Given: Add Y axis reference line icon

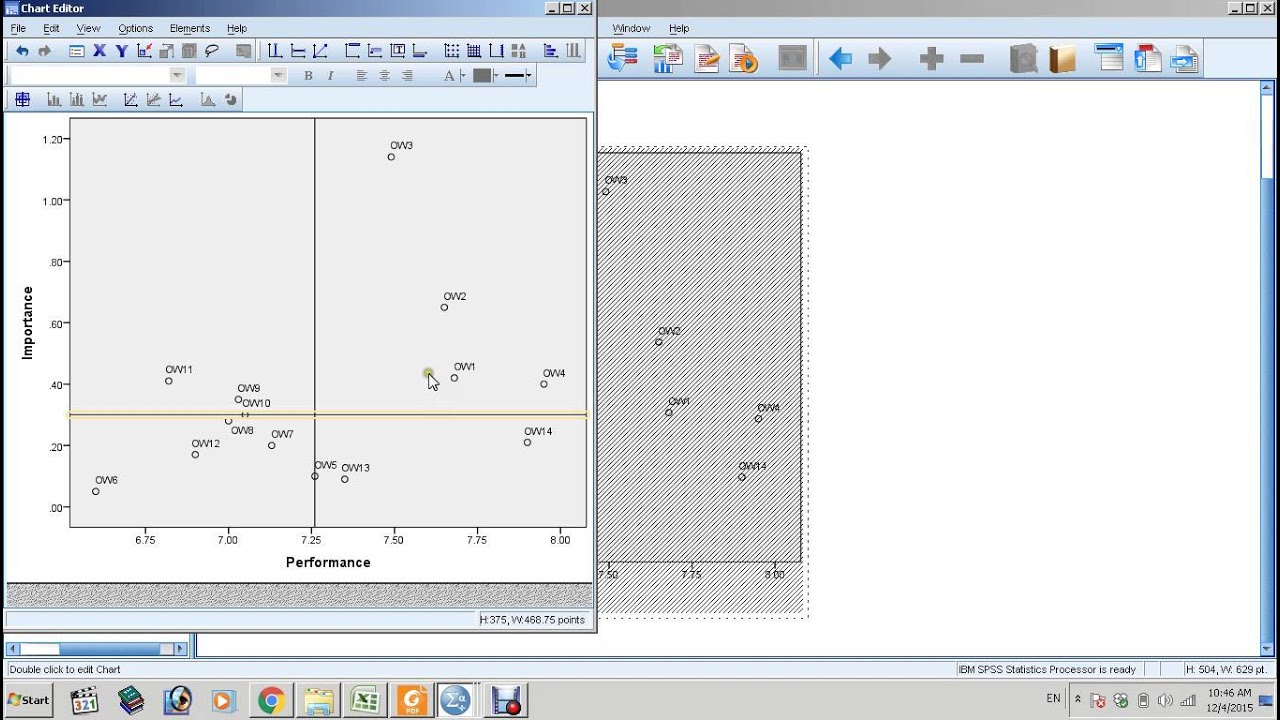Looking at the screenshot, I should [x=297, y=51].
